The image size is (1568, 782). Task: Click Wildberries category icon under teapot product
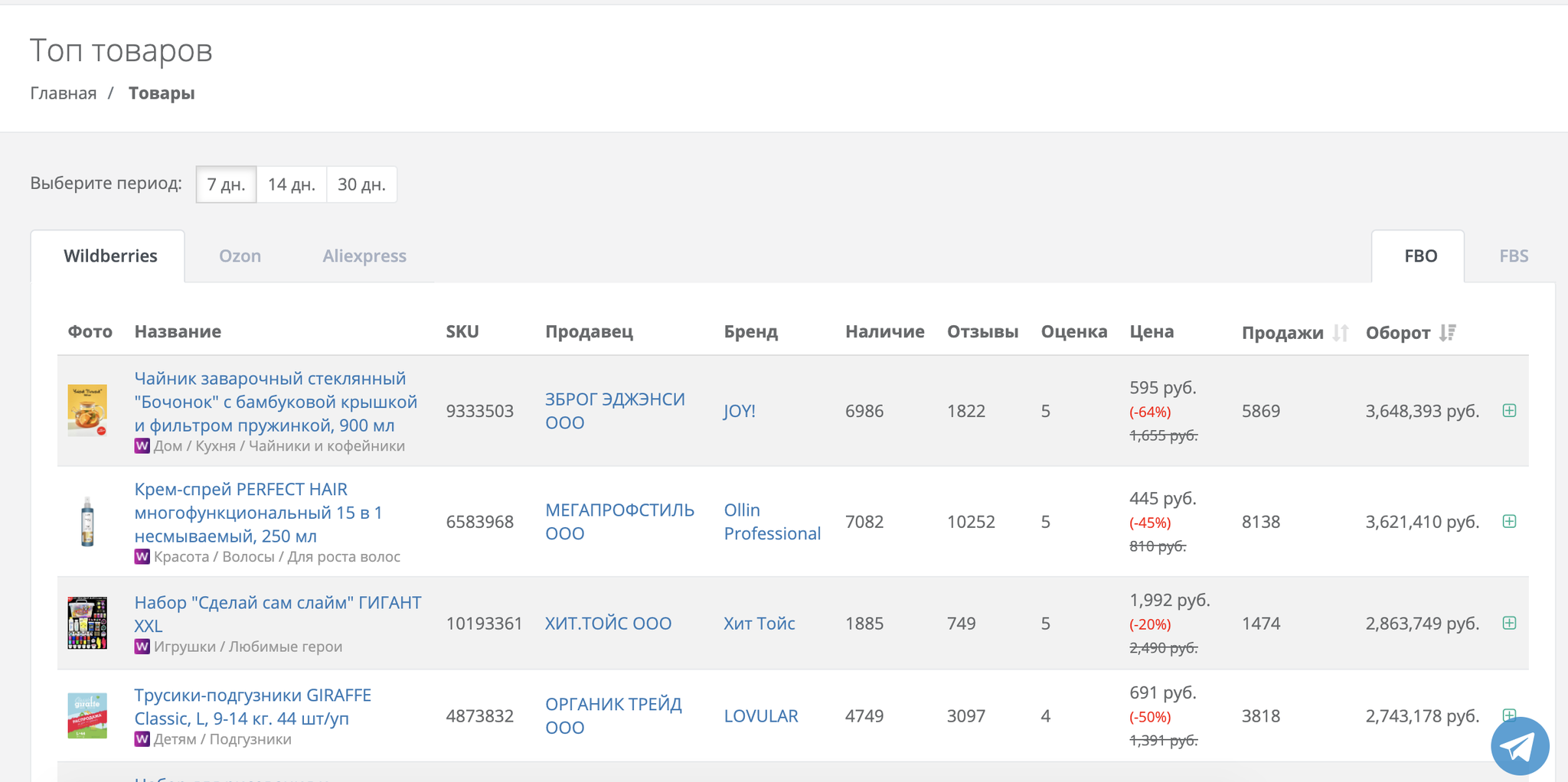pos(142,446)
